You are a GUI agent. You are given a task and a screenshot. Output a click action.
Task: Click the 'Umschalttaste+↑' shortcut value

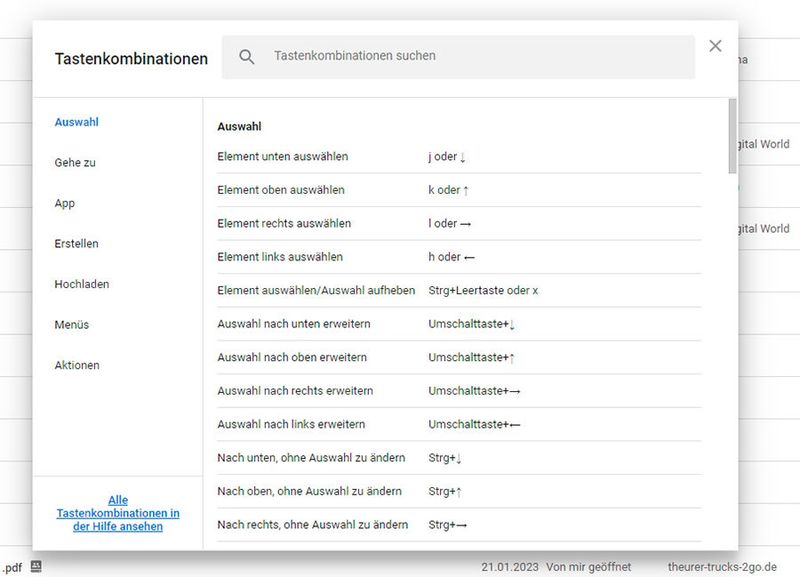coord(471,357)
